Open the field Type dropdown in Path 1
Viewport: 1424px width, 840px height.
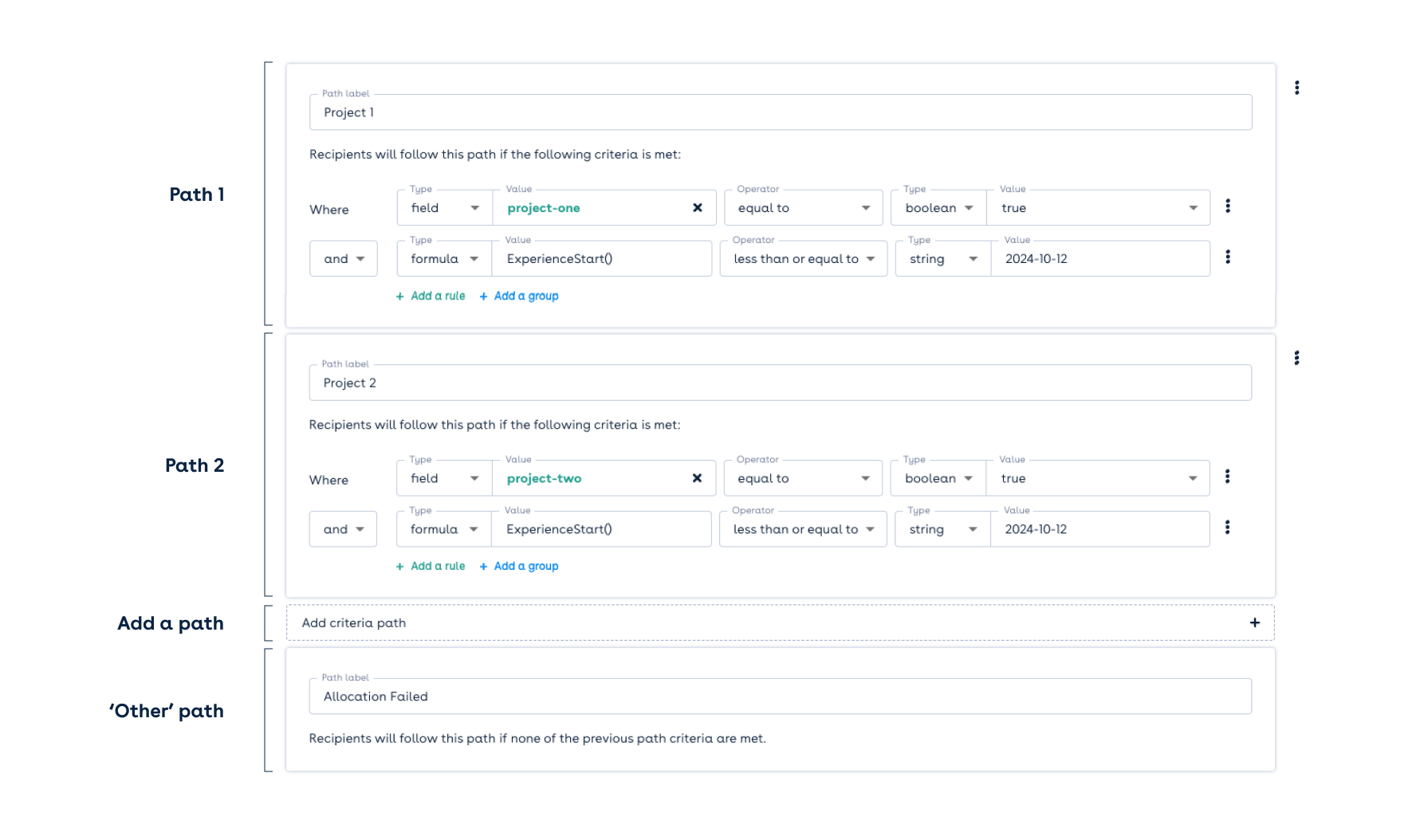[x=474, y=207]
